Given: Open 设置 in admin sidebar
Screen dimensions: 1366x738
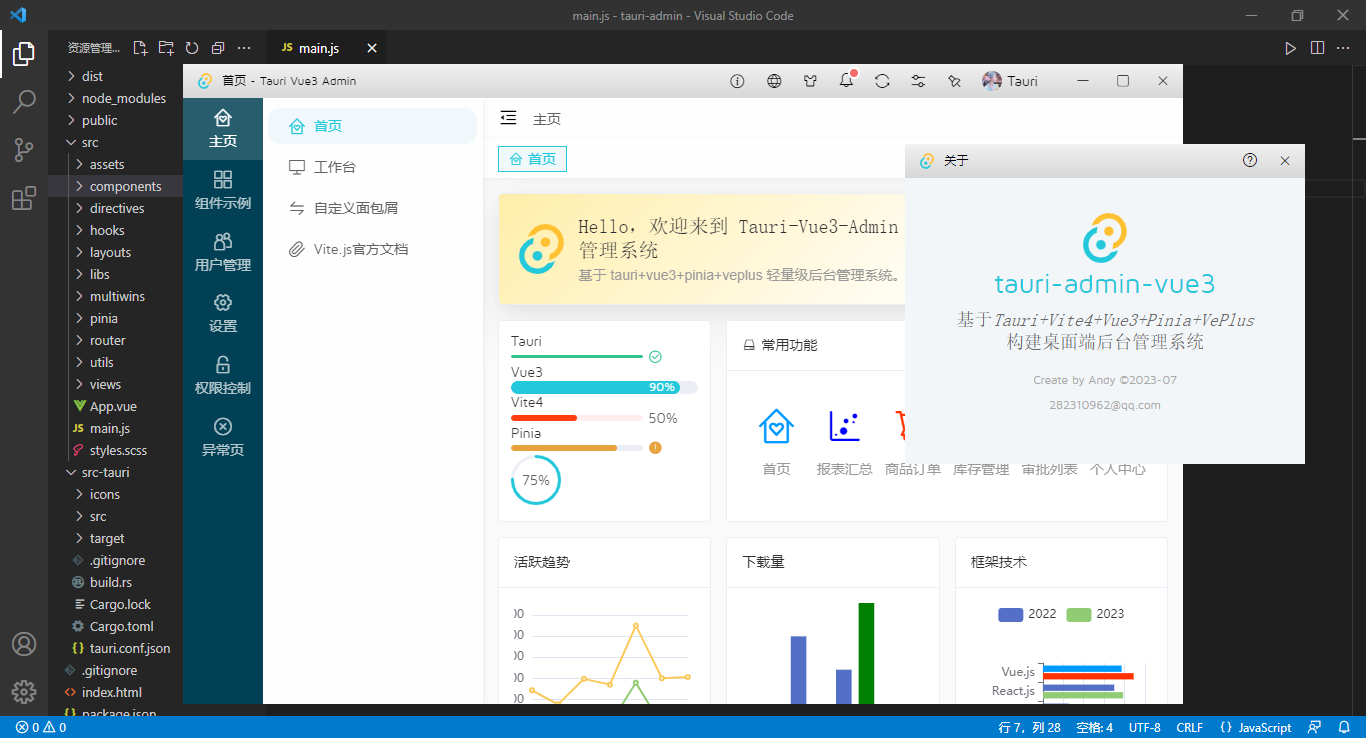Looking at the screenshot, I should (x=223, y=314).
